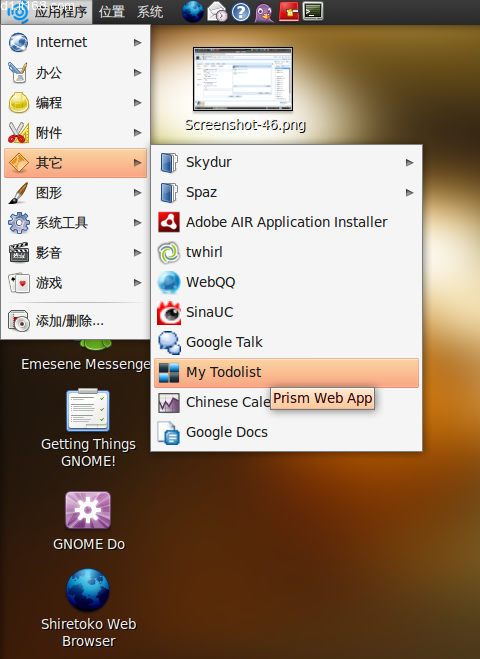Click the 附件 scissors icon
Image resolution: width=480 pixels, height=659 pixels.
(x=18, y=132)
